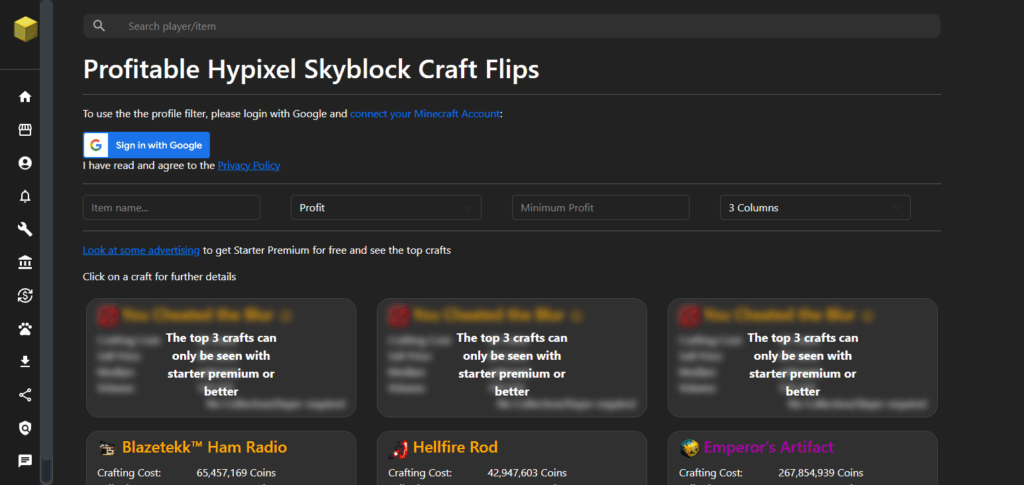Open the Emperor's Artifact craft title
1024x485 pixels.
[x=769, y=448]
